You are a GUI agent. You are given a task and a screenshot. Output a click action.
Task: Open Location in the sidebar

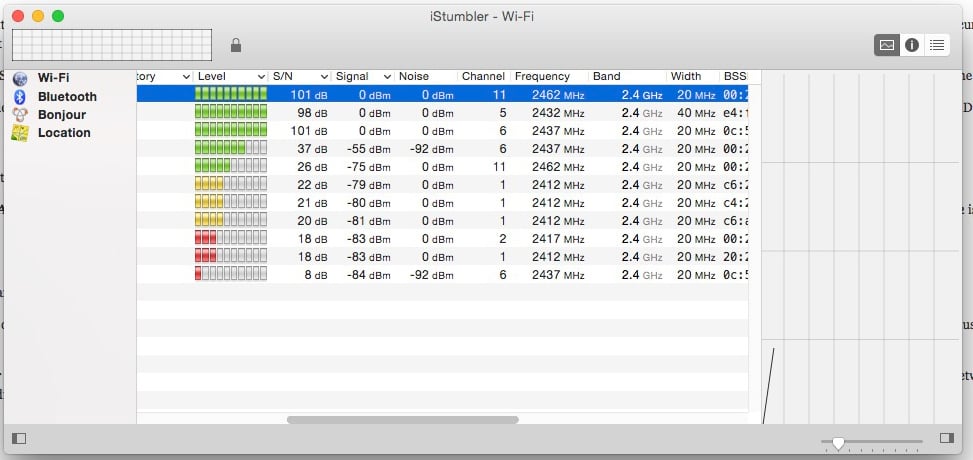[x=63, y=133]
